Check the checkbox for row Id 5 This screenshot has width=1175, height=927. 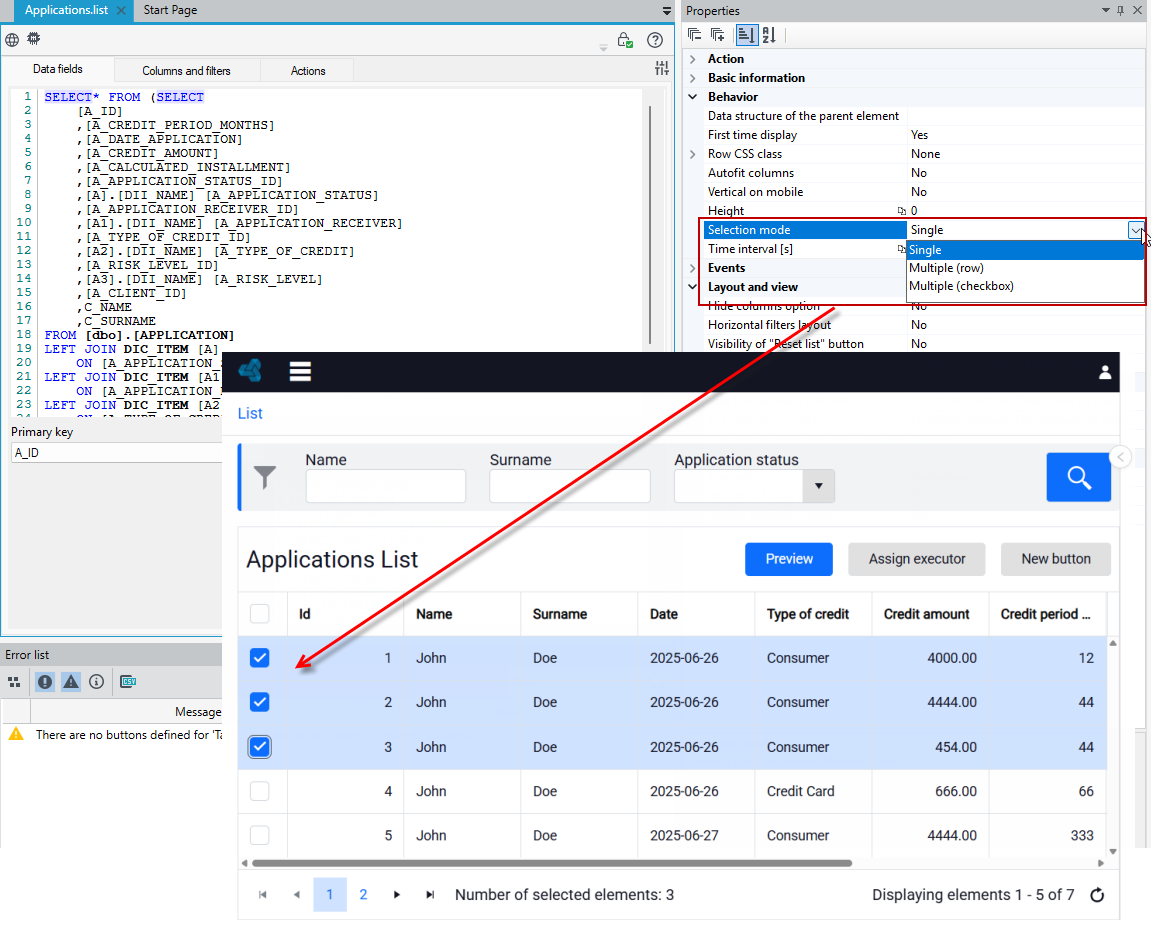coord(259,836)
